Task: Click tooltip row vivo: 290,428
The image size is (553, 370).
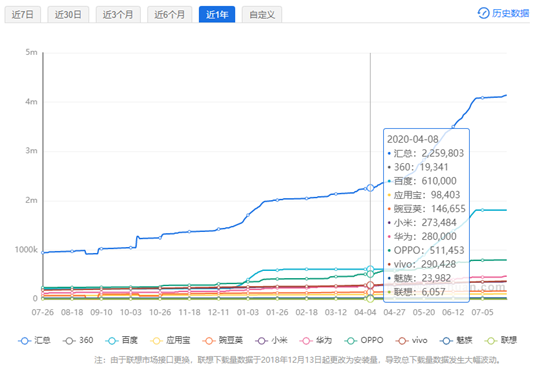Action: (x=421, y=264)
